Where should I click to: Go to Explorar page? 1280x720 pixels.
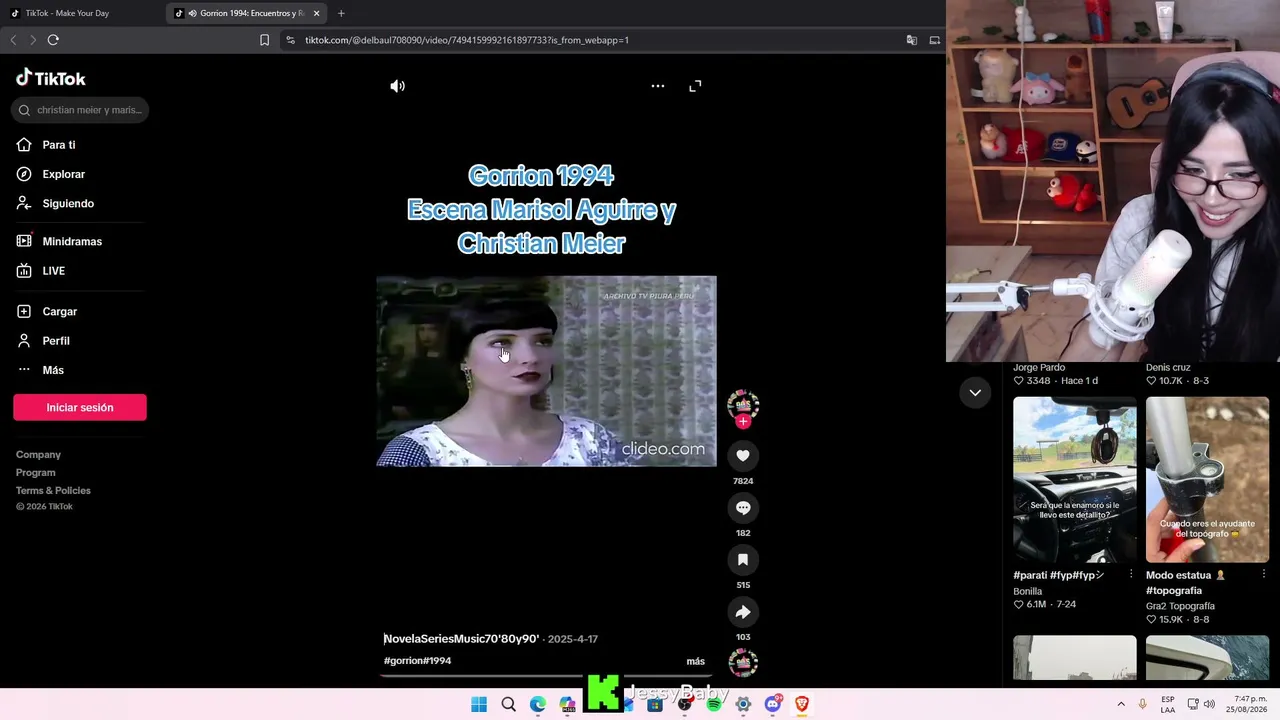(64, 174)
